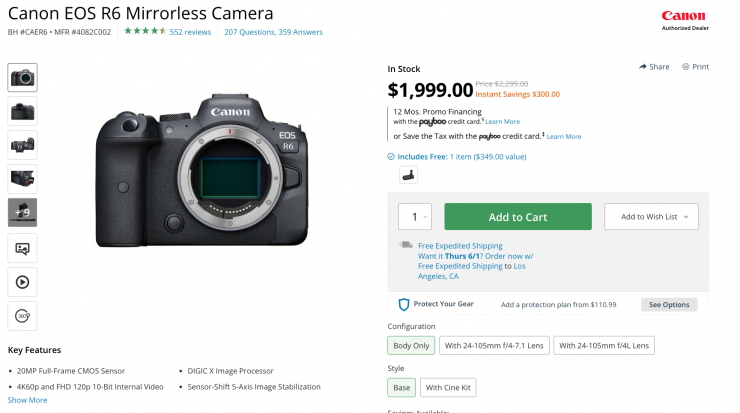Play the product video
The width and height of the screenshot is (740, 413).
(x=22, y=281)
